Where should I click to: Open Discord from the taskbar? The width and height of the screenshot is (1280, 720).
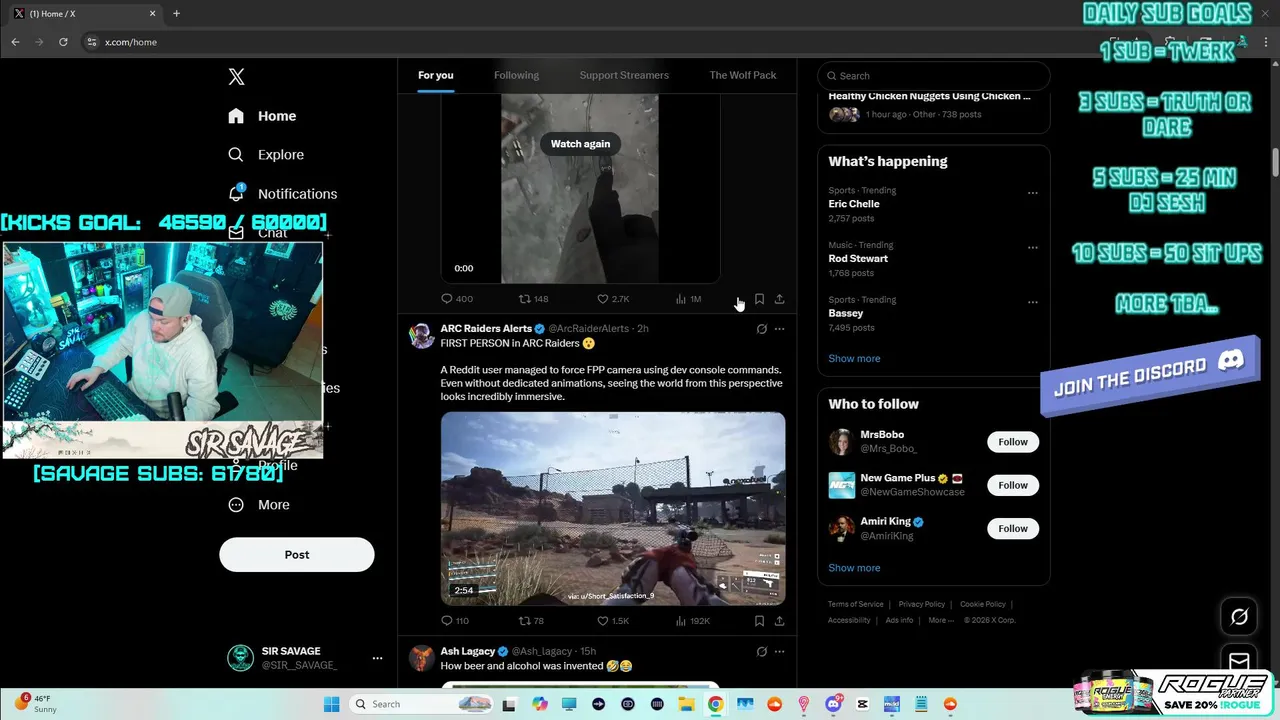point(833,704)
